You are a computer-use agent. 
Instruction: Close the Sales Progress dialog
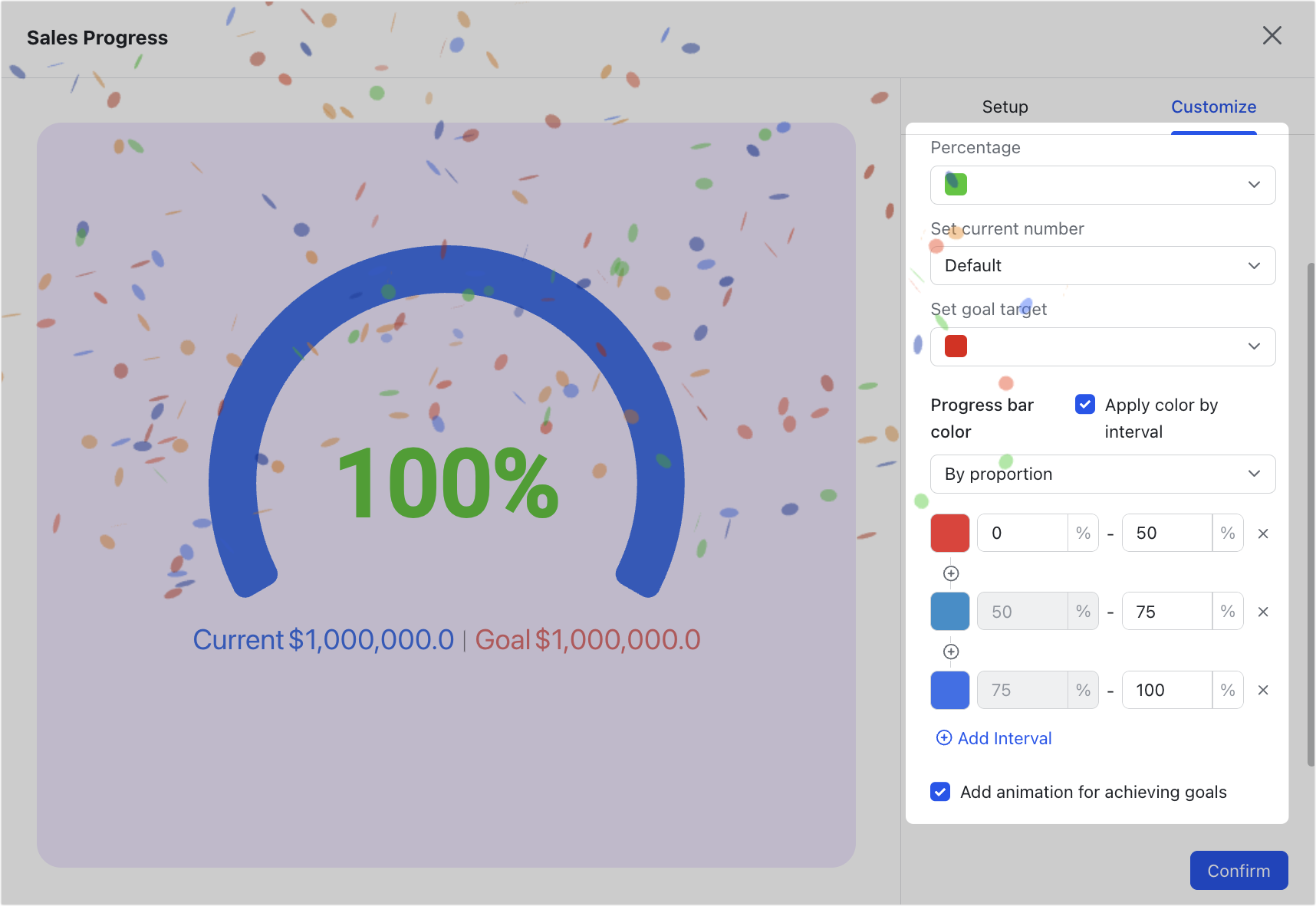coord(1272,35)
